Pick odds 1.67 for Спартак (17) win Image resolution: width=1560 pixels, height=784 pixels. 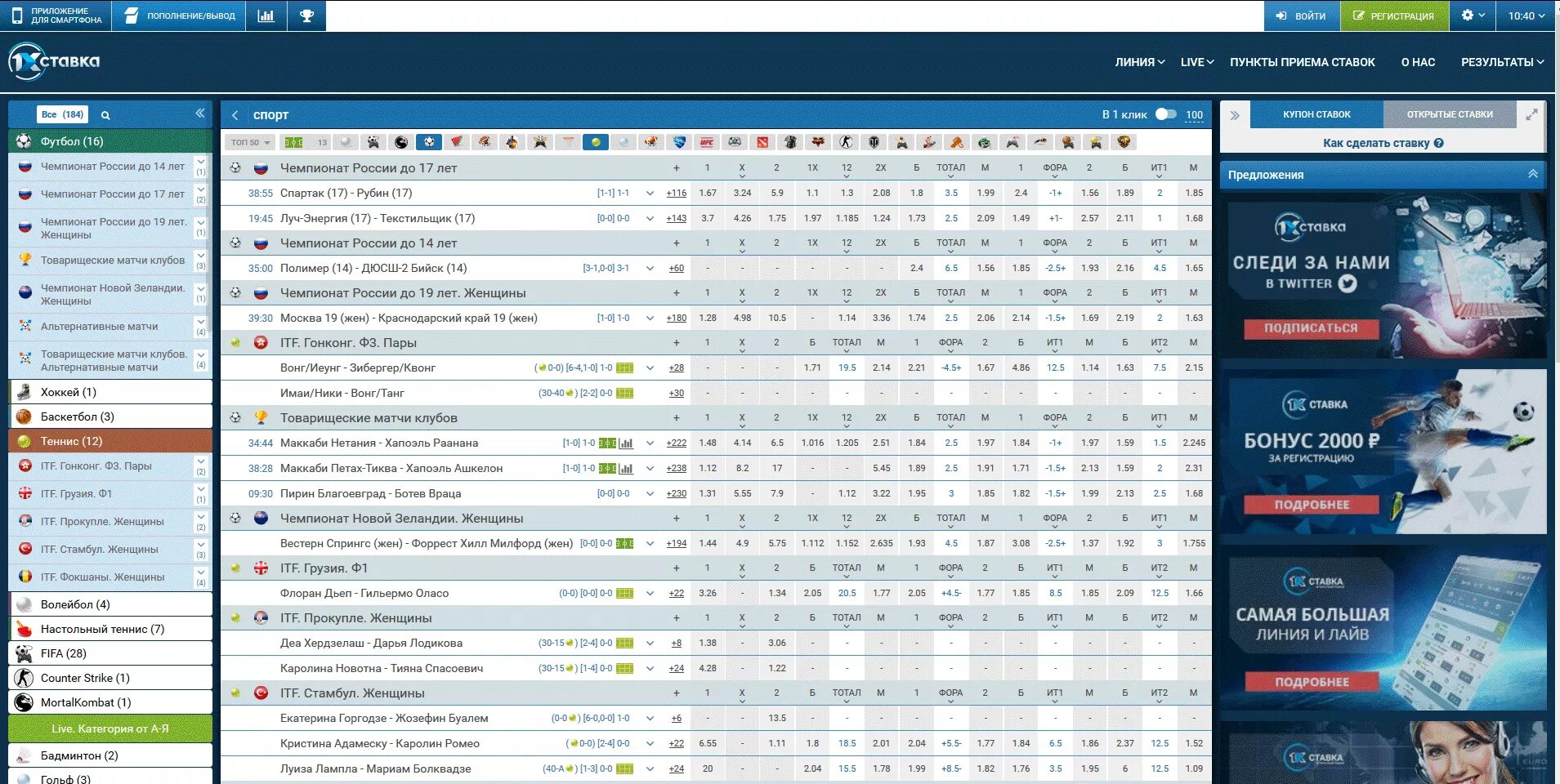coord(708,194)
